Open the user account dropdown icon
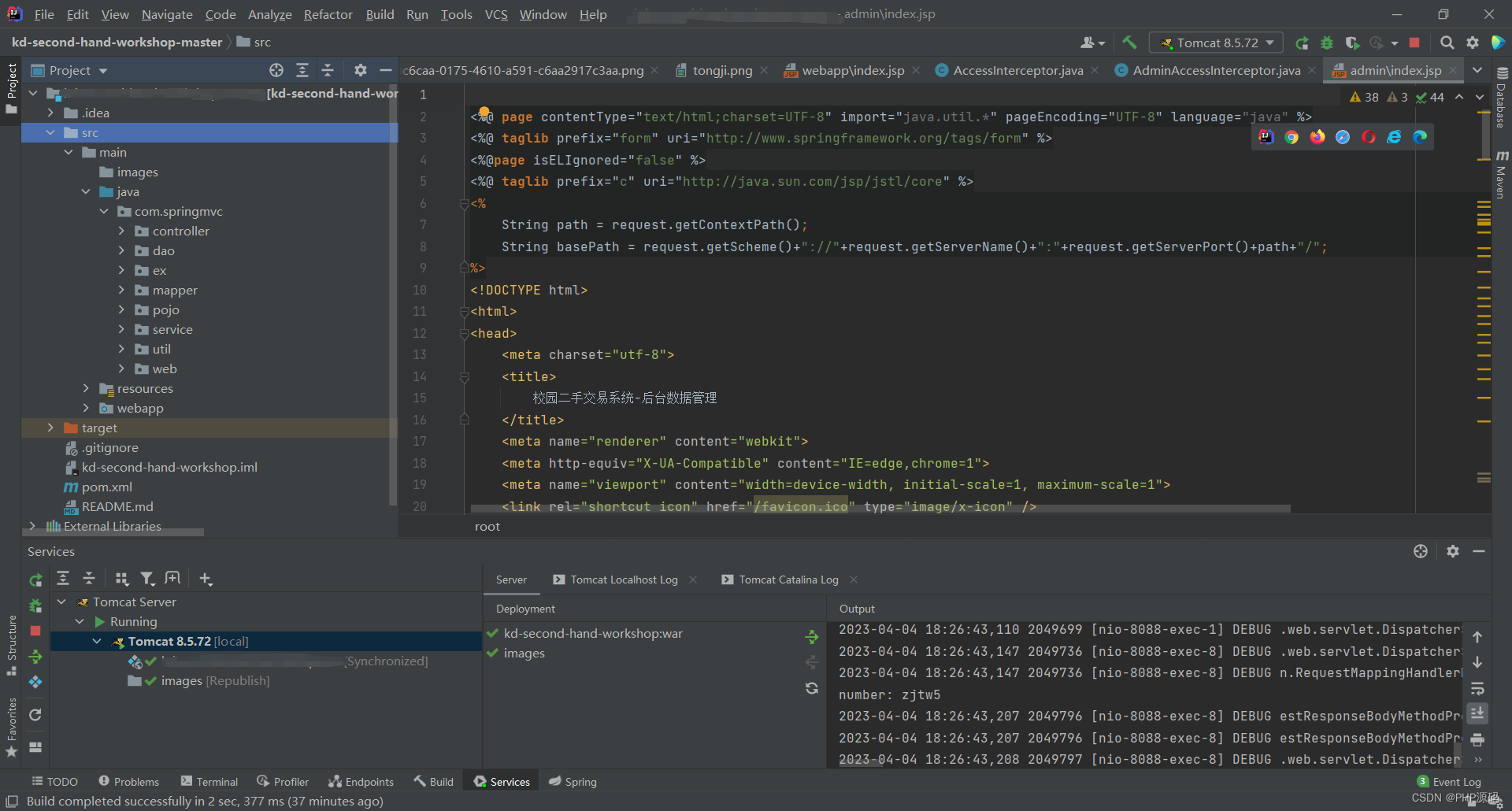The width and height of the screenshot is (1512, 811). pos(1093,43)
